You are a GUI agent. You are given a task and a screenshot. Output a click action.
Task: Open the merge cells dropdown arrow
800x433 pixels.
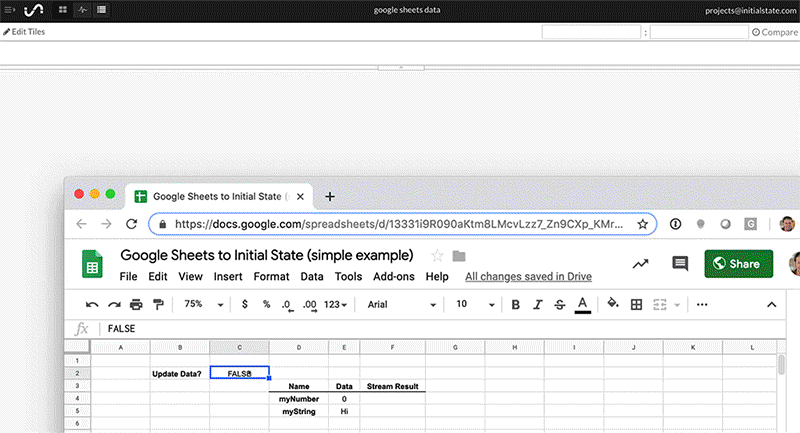pyautogui.click(x=677, y=305)
